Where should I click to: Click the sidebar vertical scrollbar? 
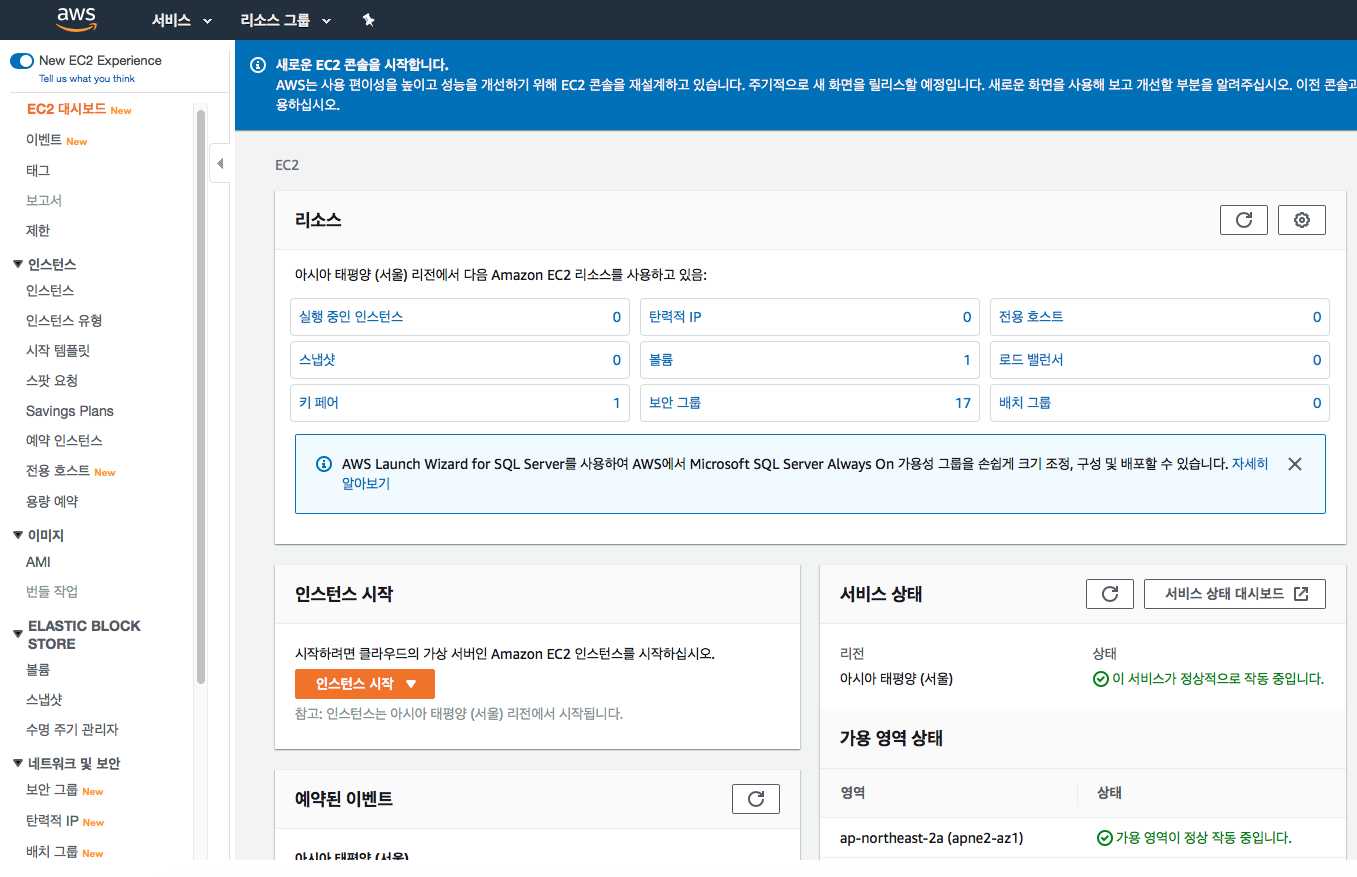pyautogui.click(x=201, y=396)
